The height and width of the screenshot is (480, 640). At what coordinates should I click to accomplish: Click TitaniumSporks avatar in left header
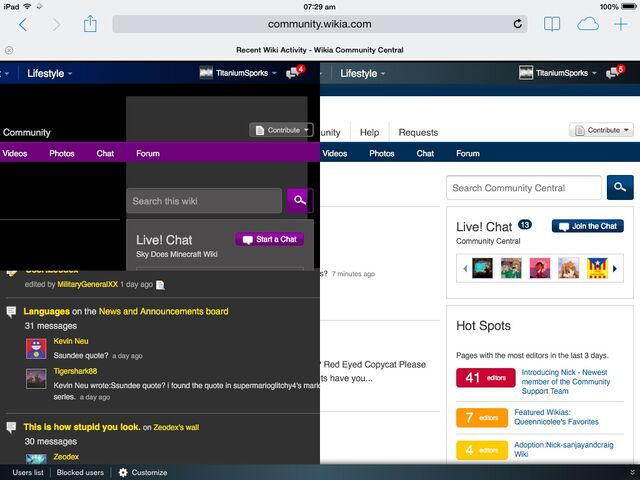[x=206, y=73]
